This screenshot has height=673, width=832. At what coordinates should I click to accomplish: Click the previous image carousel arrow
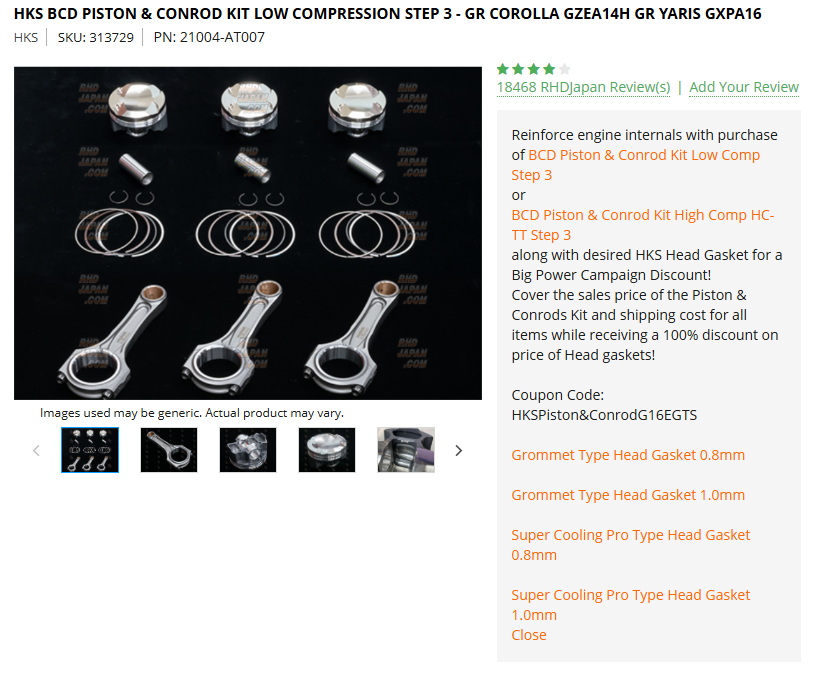coord(36,451)
